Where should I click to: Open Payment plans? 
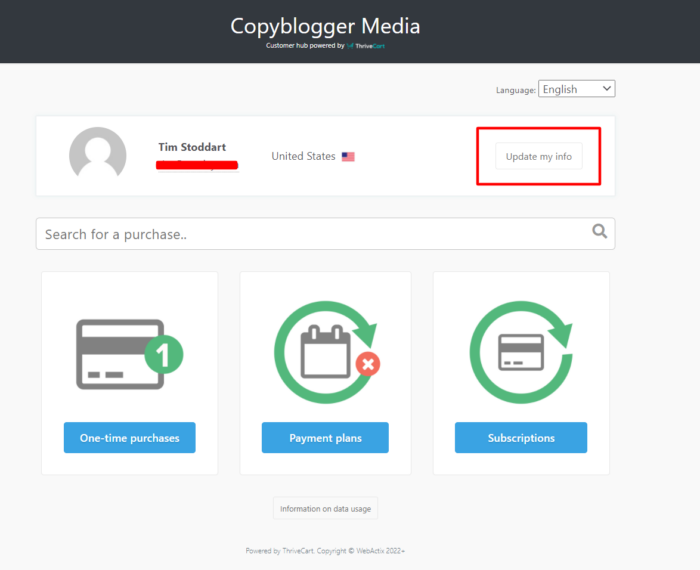[x=325, y=437]
